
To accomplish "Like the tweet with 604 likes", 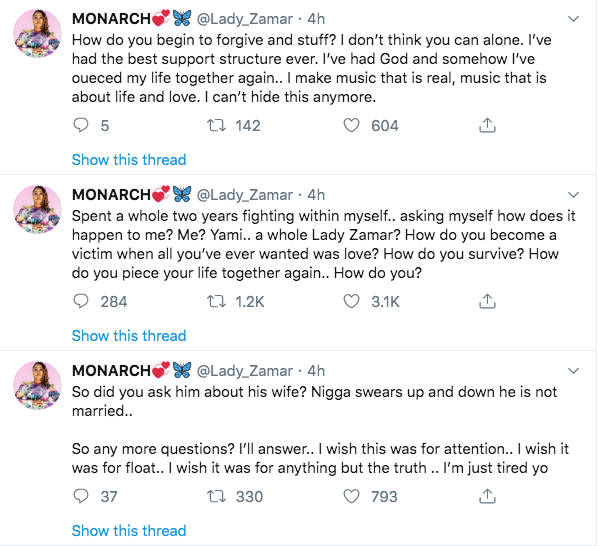I will click(352, 125).
